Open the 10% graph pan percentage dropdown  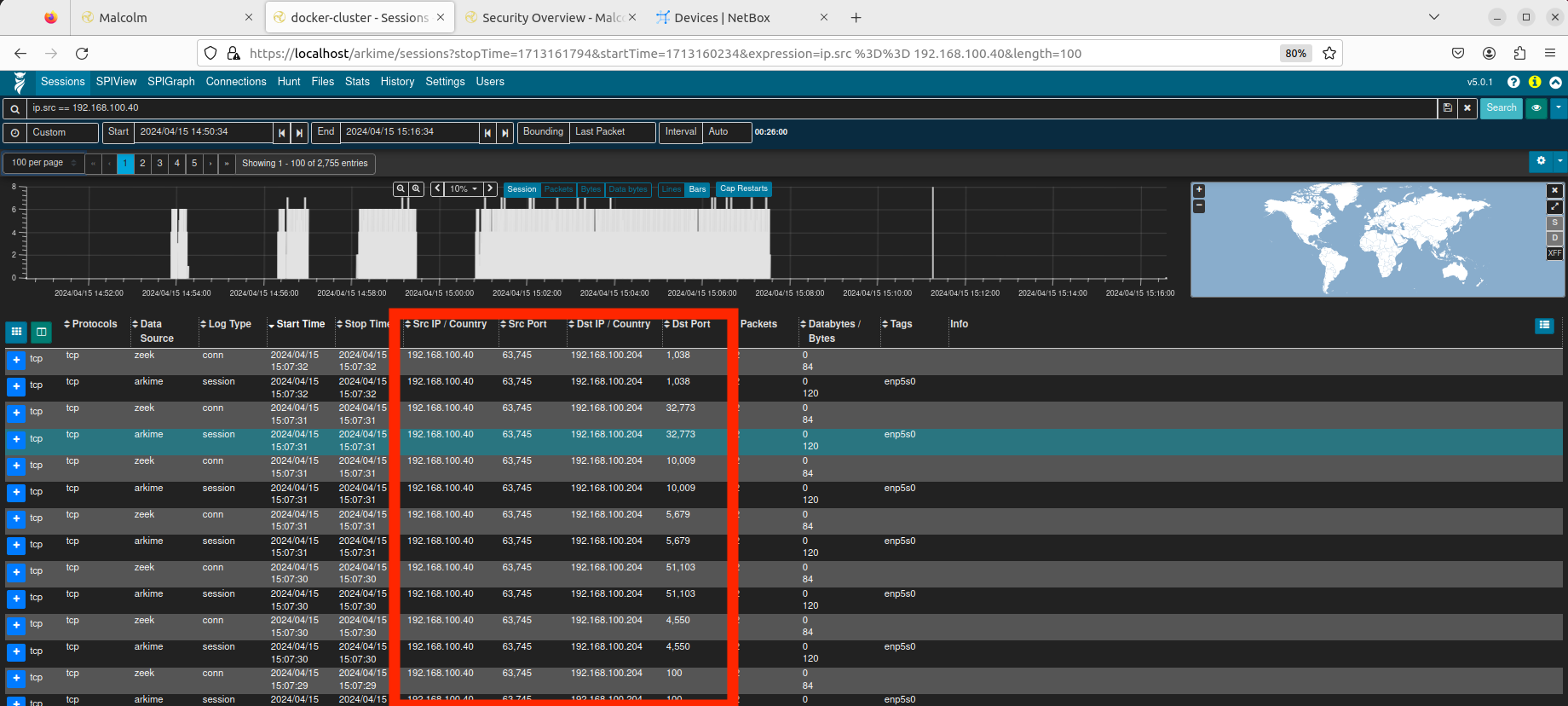pos(464,189)
